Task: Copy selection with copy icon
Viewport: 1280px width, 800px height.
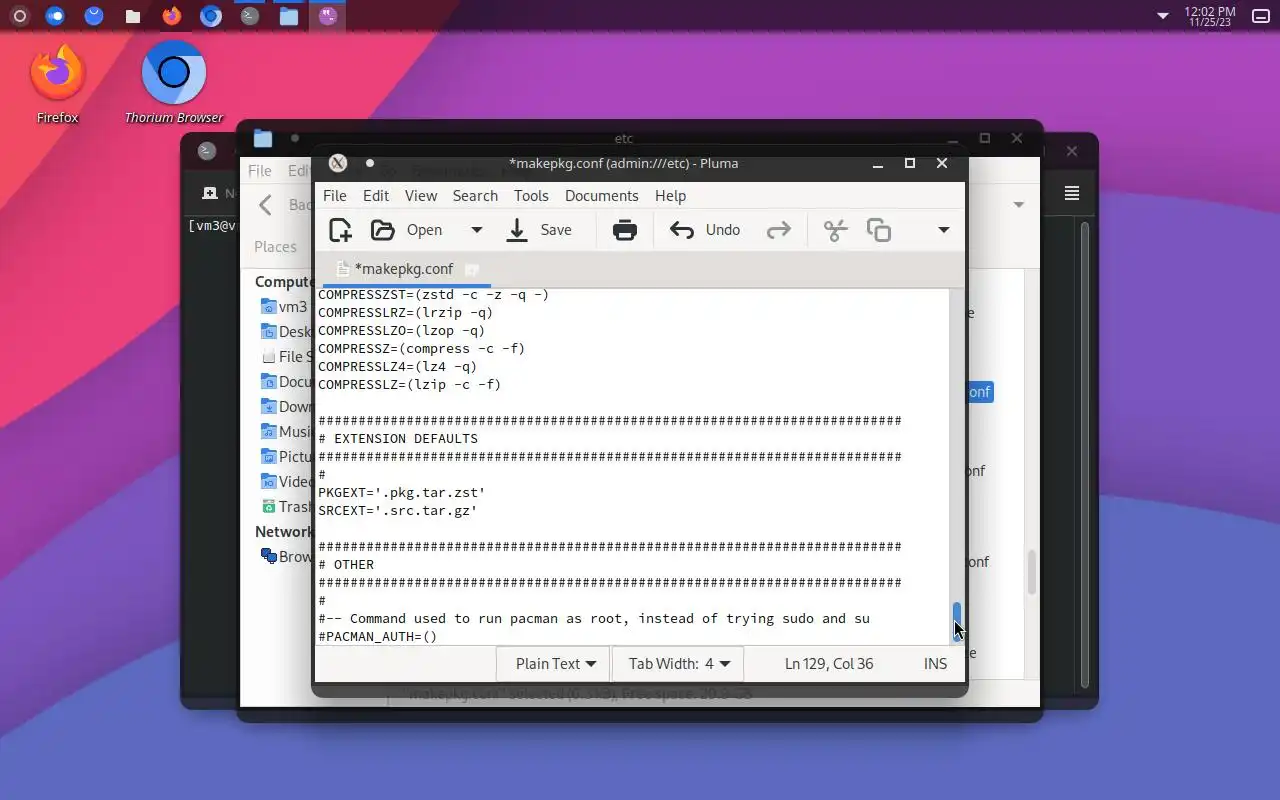Action: [x=879, y=230]
